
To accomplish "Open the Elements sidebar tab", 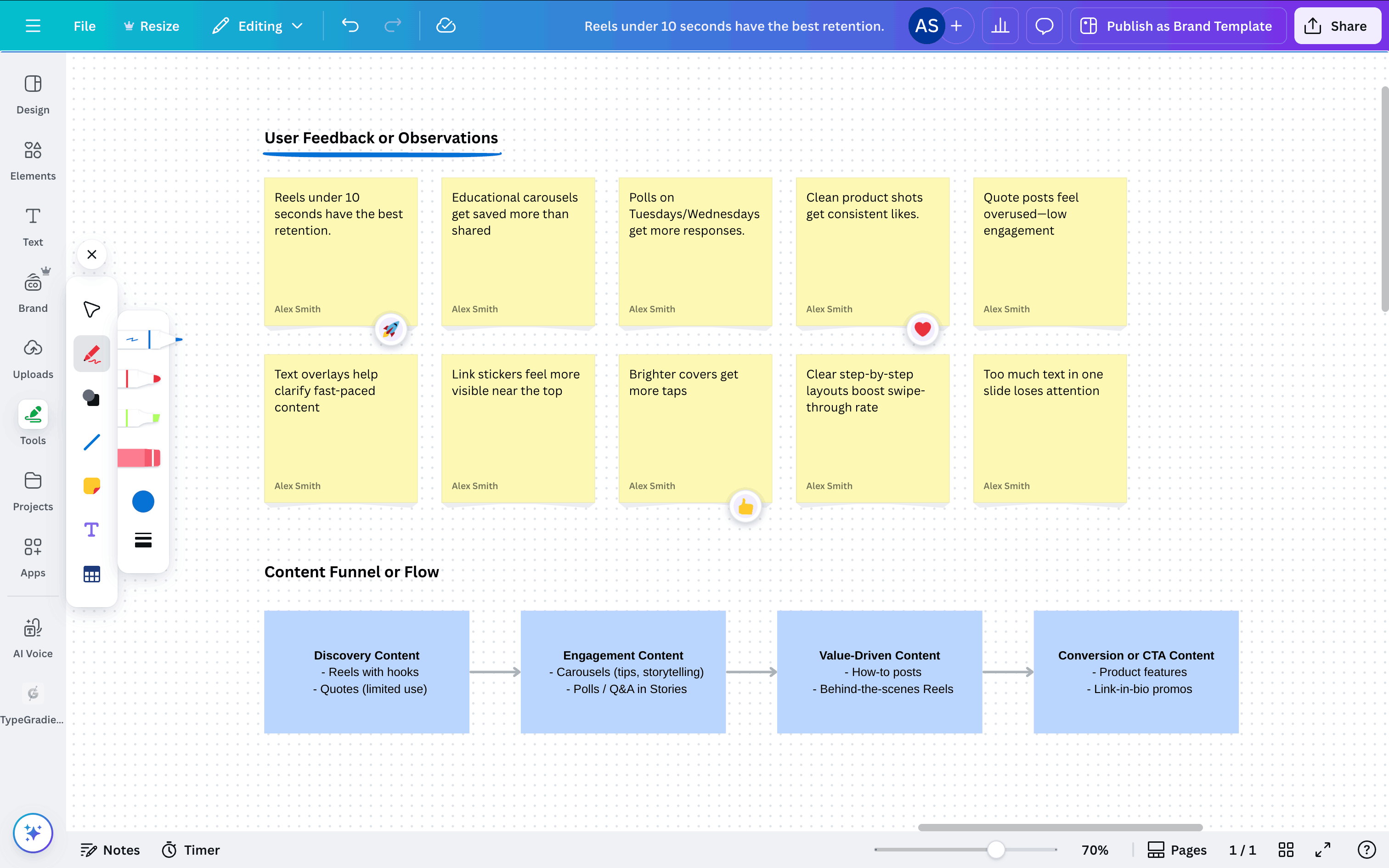I will (33, 160).
